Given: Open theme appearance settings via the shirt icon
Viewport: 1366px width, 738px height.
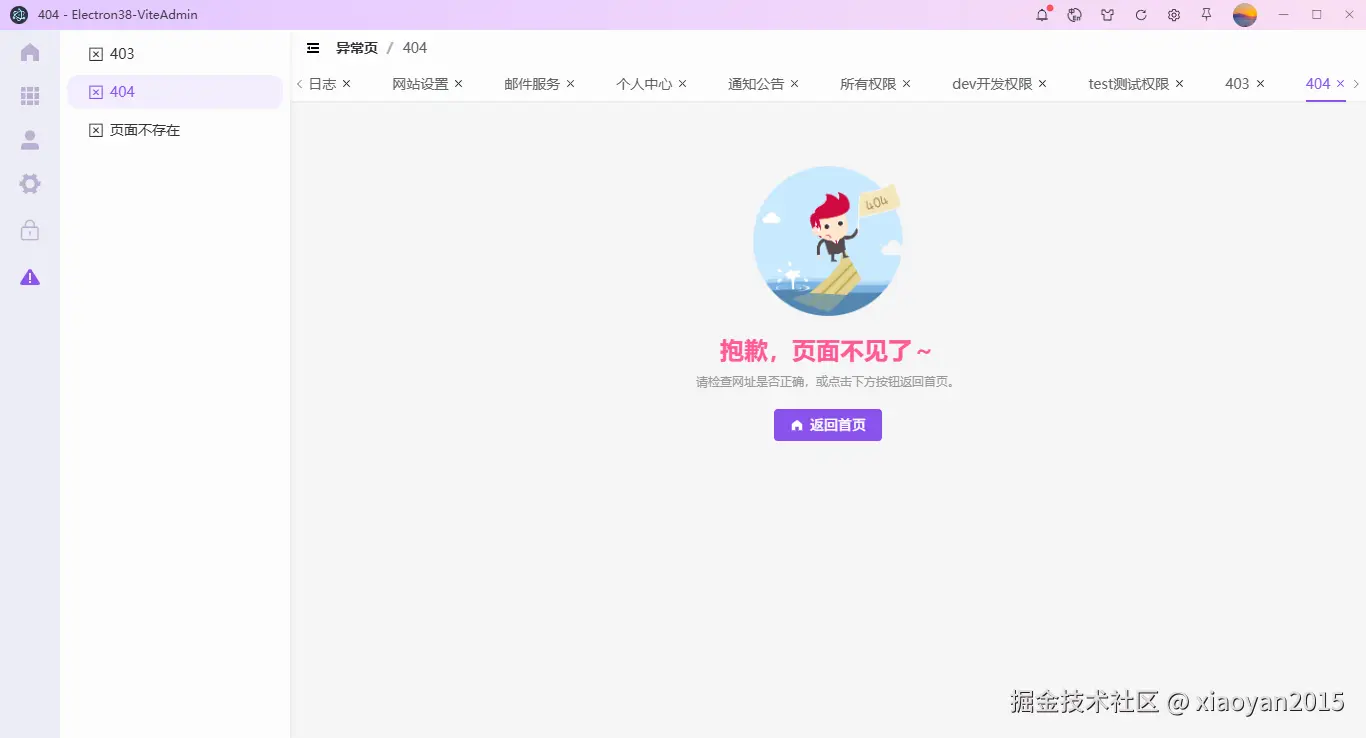Looking at the screenshot, I should pyautogui.click(x=1107, y=15).
